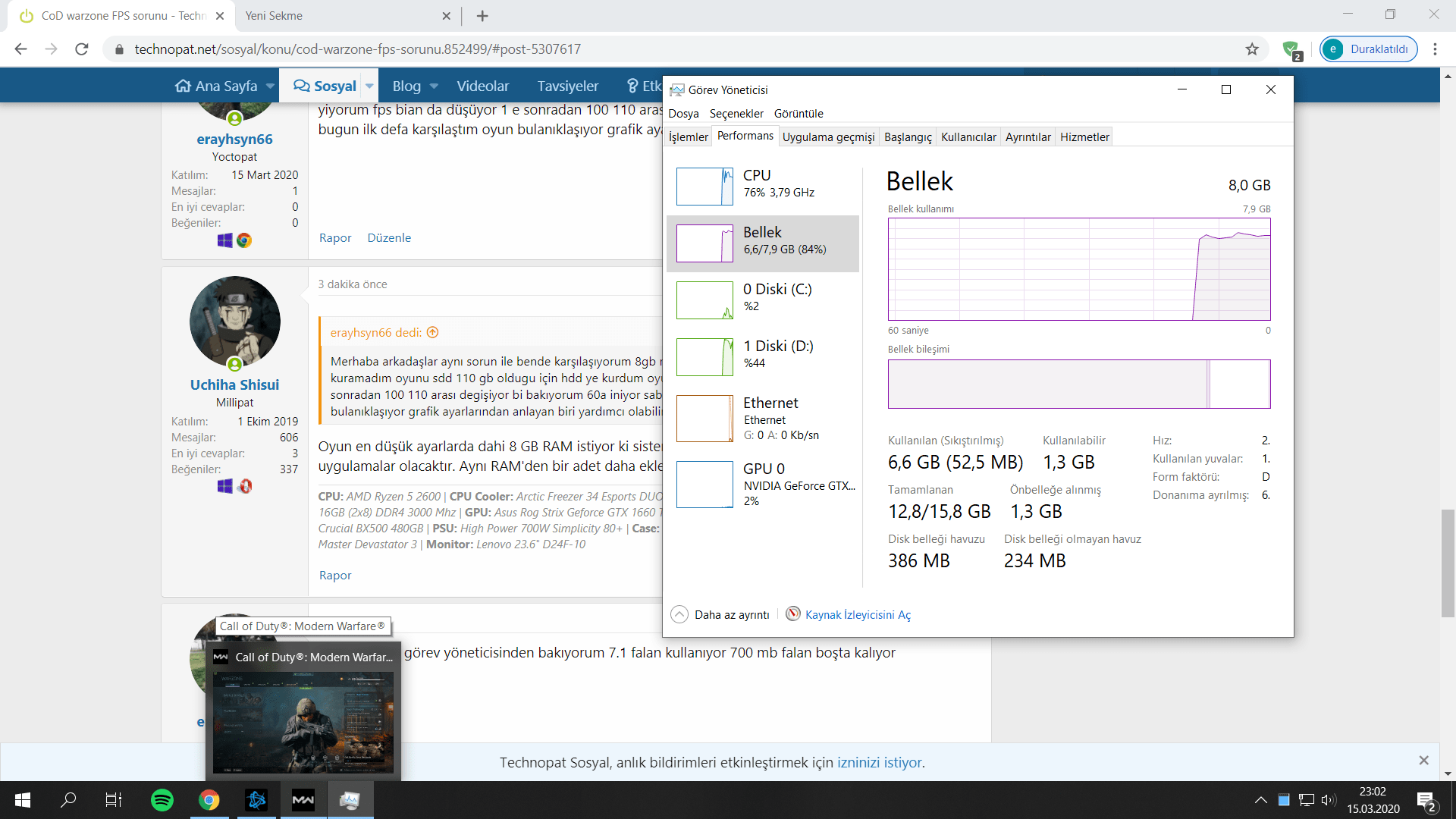Open the notification center icon
The height and width of the screenshot is (819, 1456).
[x=1425, y=801]
